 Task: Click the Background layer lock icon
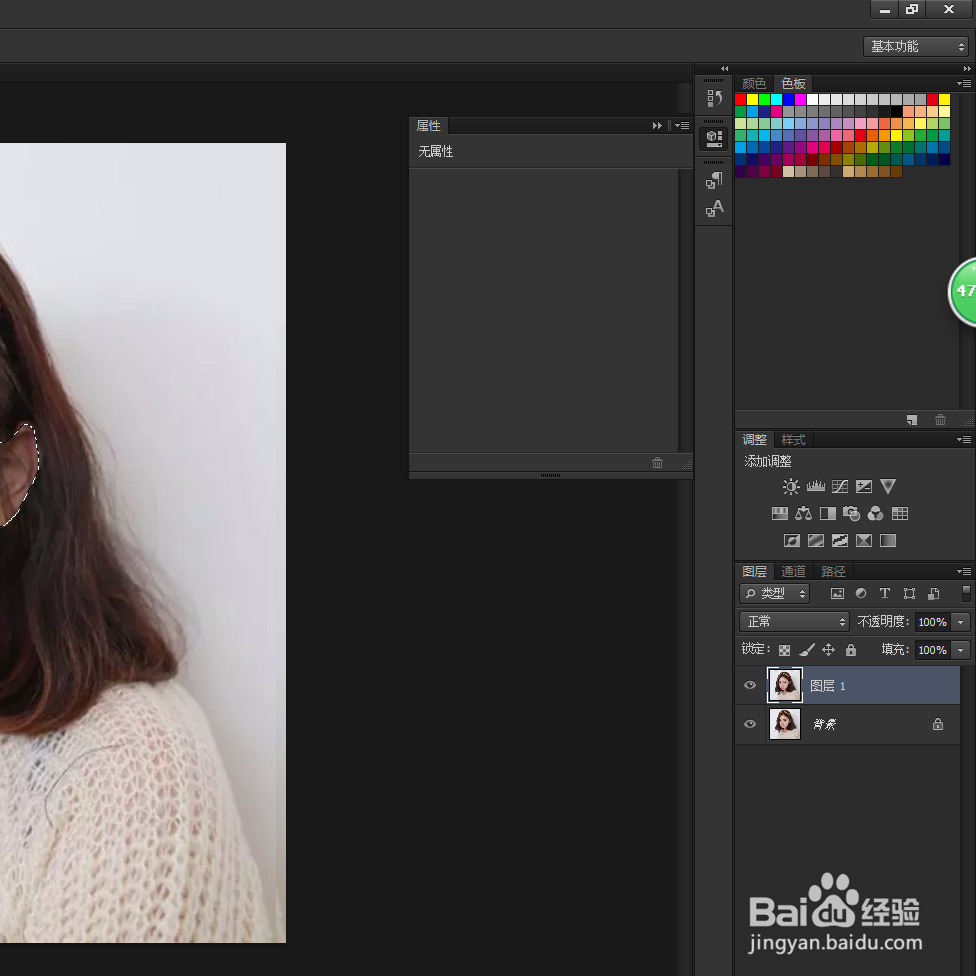pos(938,724)
